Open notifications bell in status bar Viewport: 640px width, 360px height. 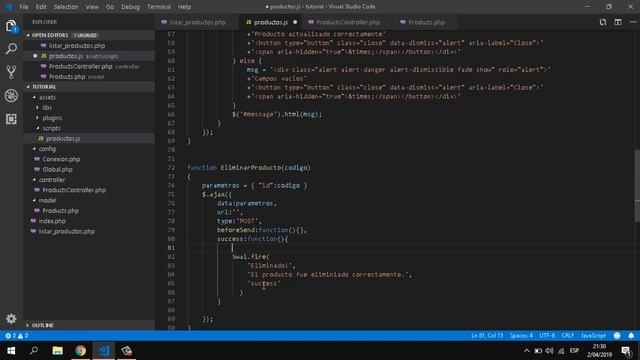point(631,336)
